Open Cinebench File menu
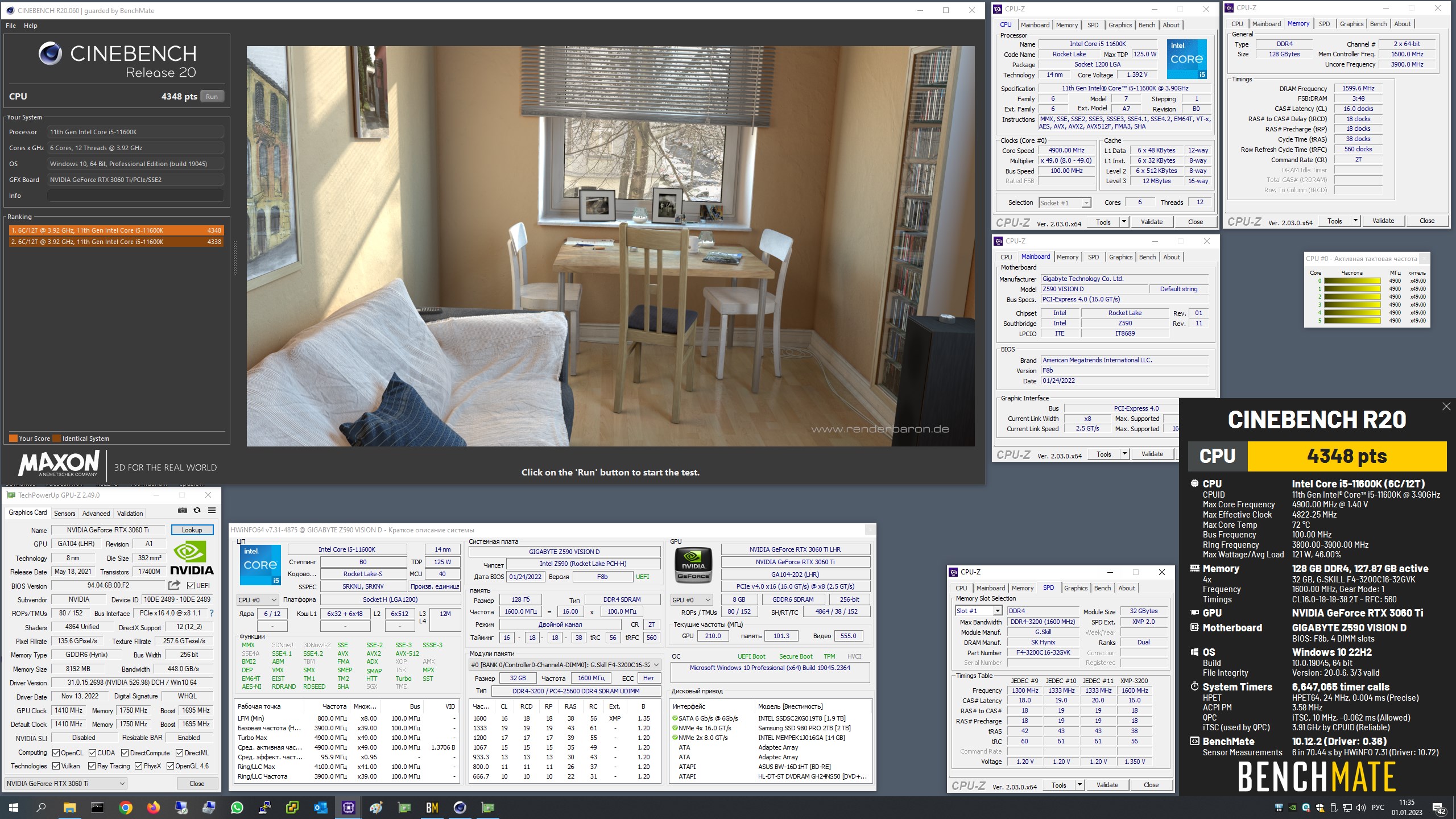This screenshot has width=1456, height=819. point(11,26)
